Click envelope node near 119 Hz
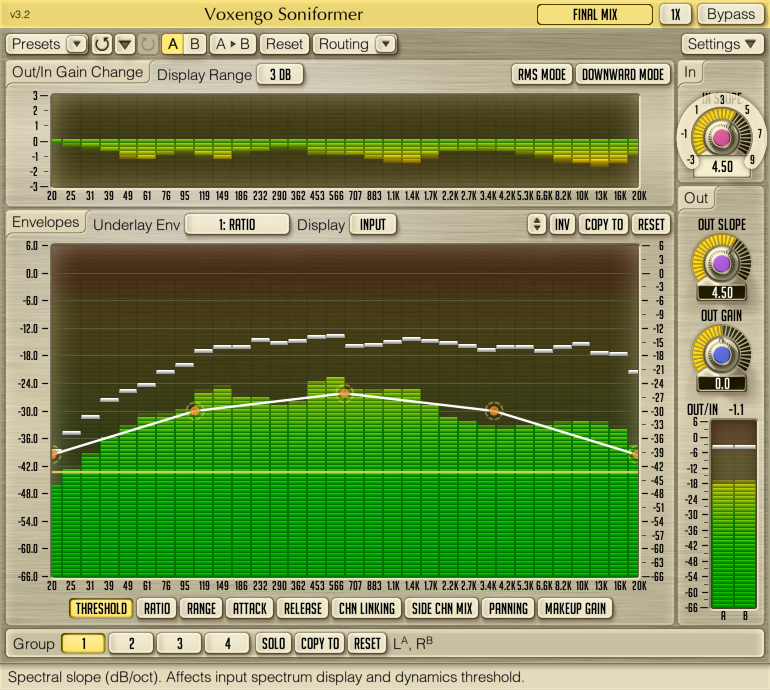Screen dimensions: 770x690 pos(195,411)
